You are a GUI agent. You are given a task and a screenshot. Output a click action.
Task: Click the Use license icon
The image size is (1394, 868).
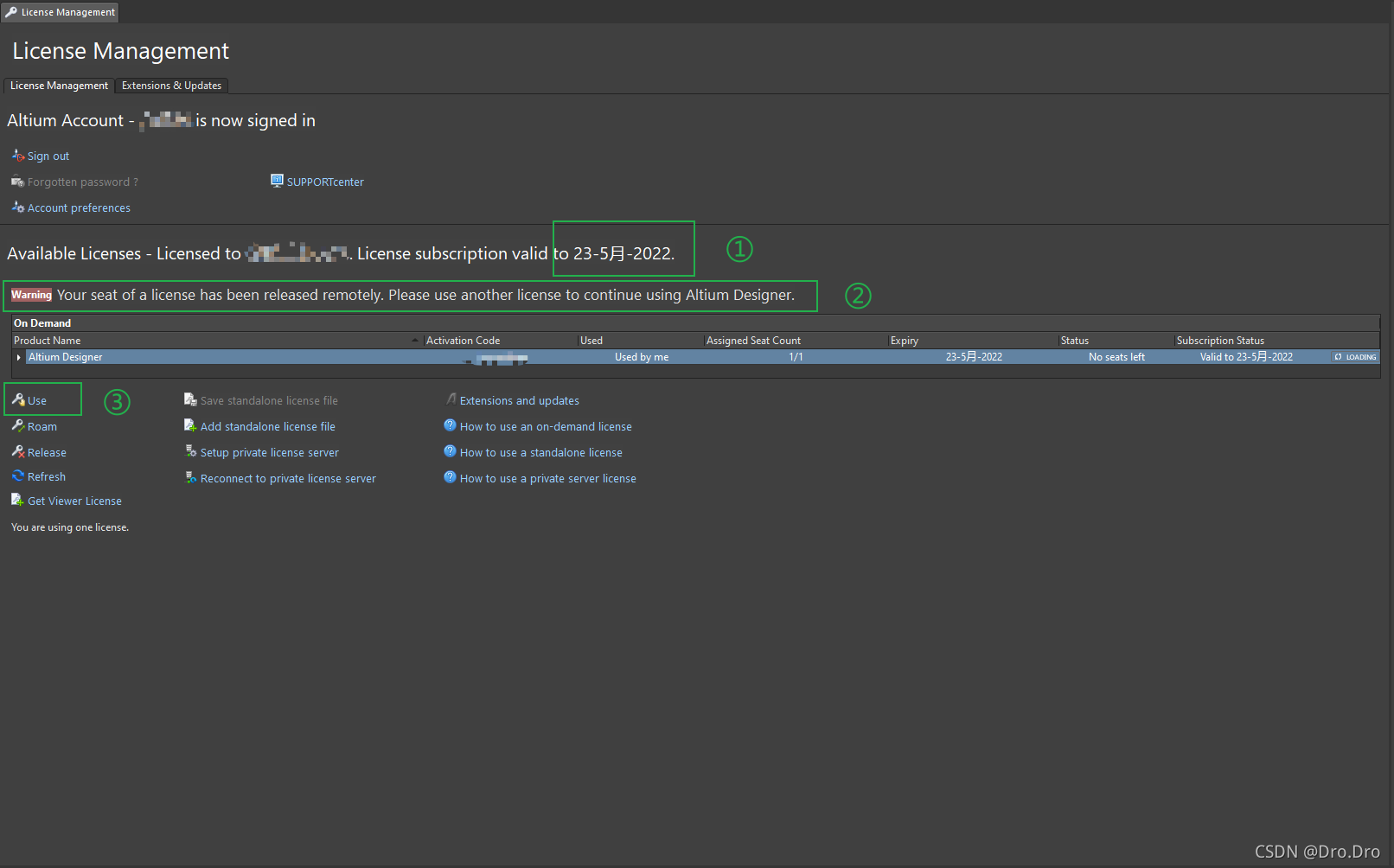[18, 399]
